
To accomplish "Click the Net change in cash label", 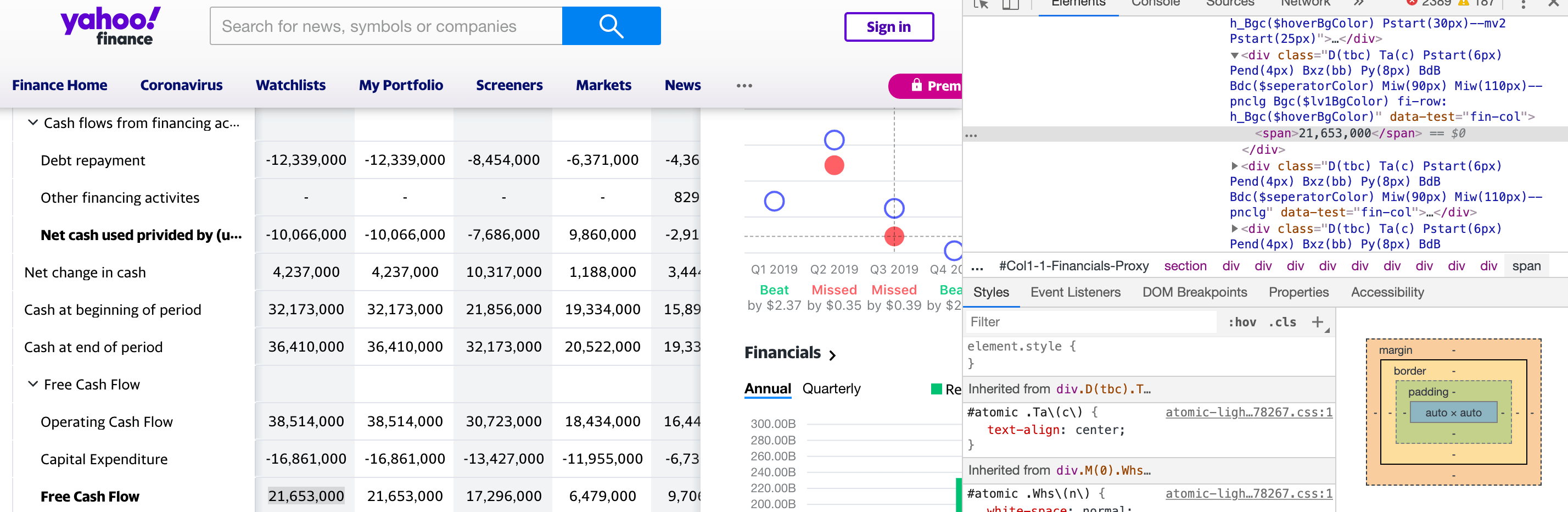I will click(85, 272).
